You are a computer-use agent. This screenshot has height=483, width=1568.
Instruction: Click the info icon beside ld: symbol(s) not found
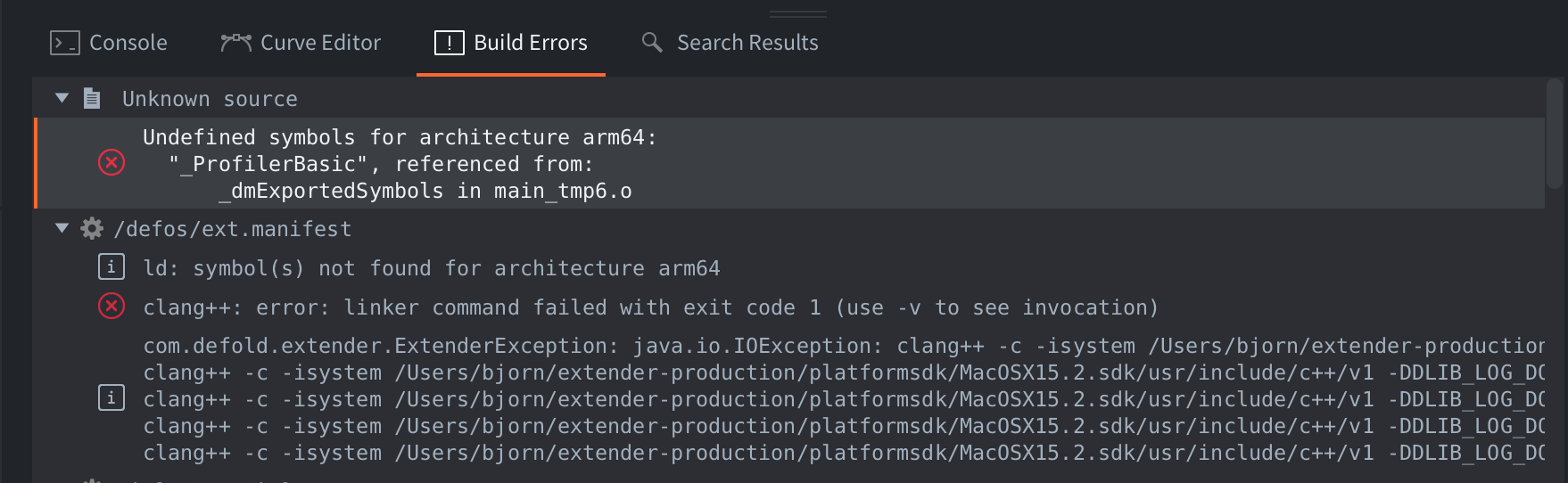[111, 266]
